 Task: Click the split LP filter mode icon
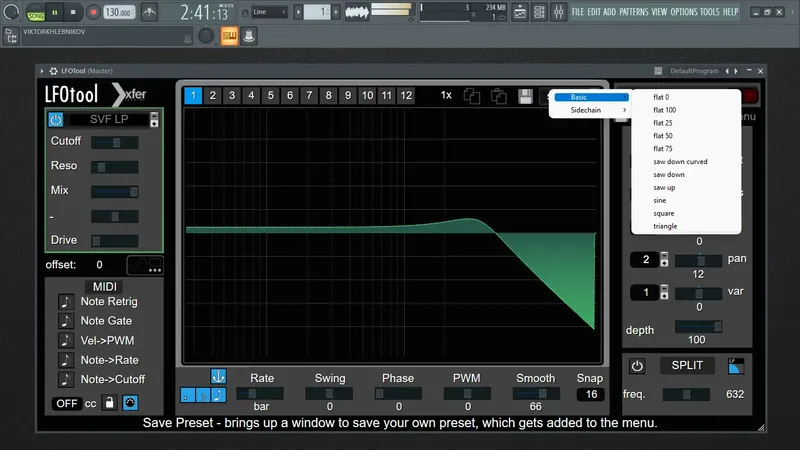tap(736, 366)
